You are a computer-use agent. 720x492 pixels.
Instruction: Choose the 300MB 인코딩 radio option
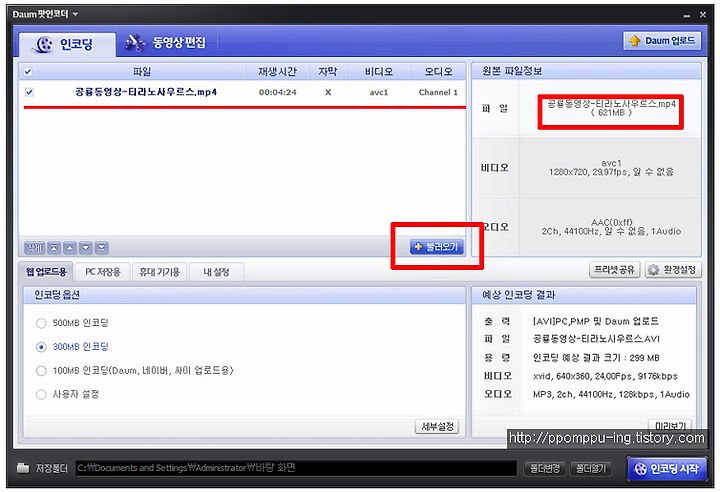click(41, 347)
